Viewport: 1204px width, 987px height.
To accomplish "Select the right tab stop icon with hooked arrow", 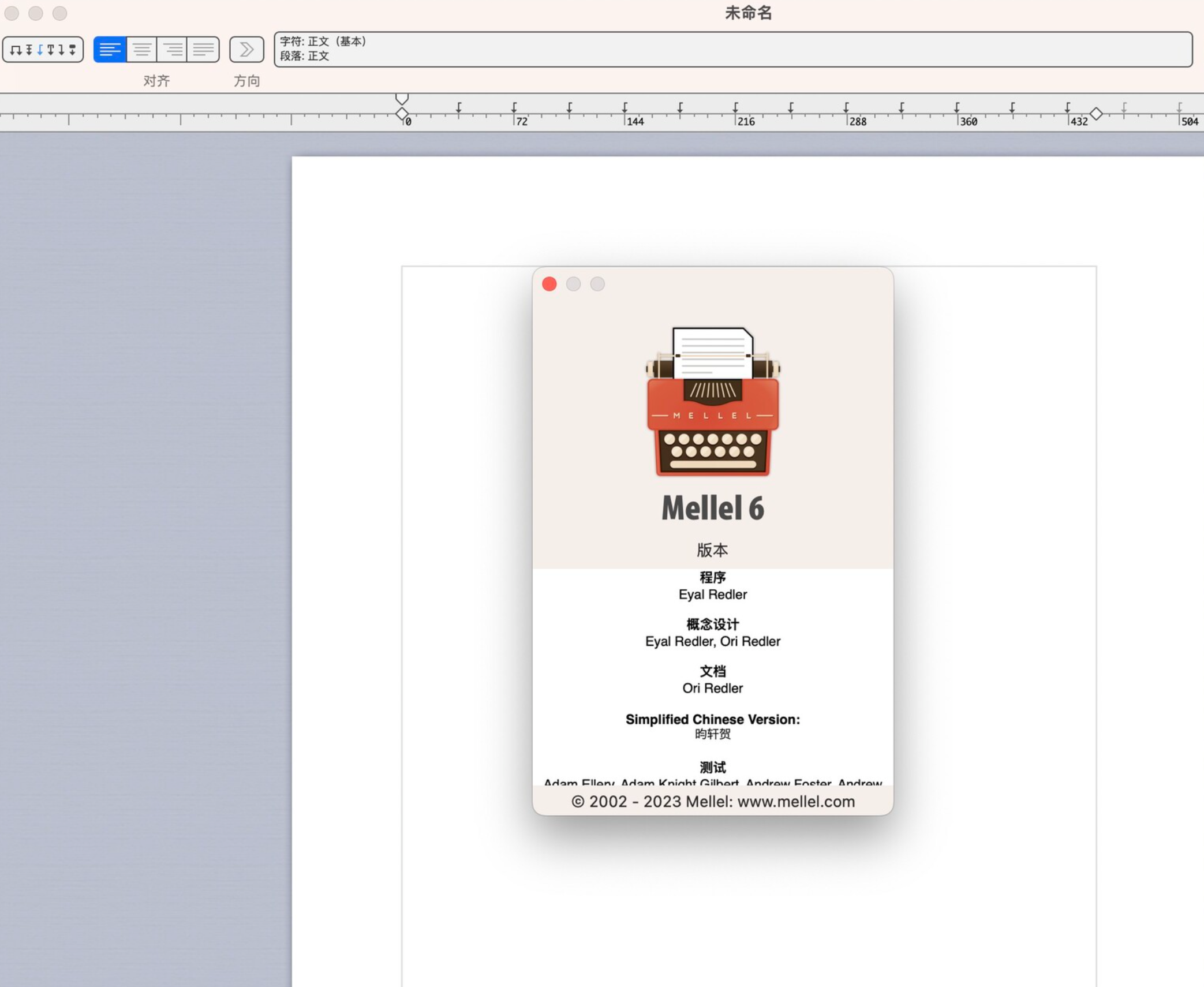I will click(x=61, y=50).
